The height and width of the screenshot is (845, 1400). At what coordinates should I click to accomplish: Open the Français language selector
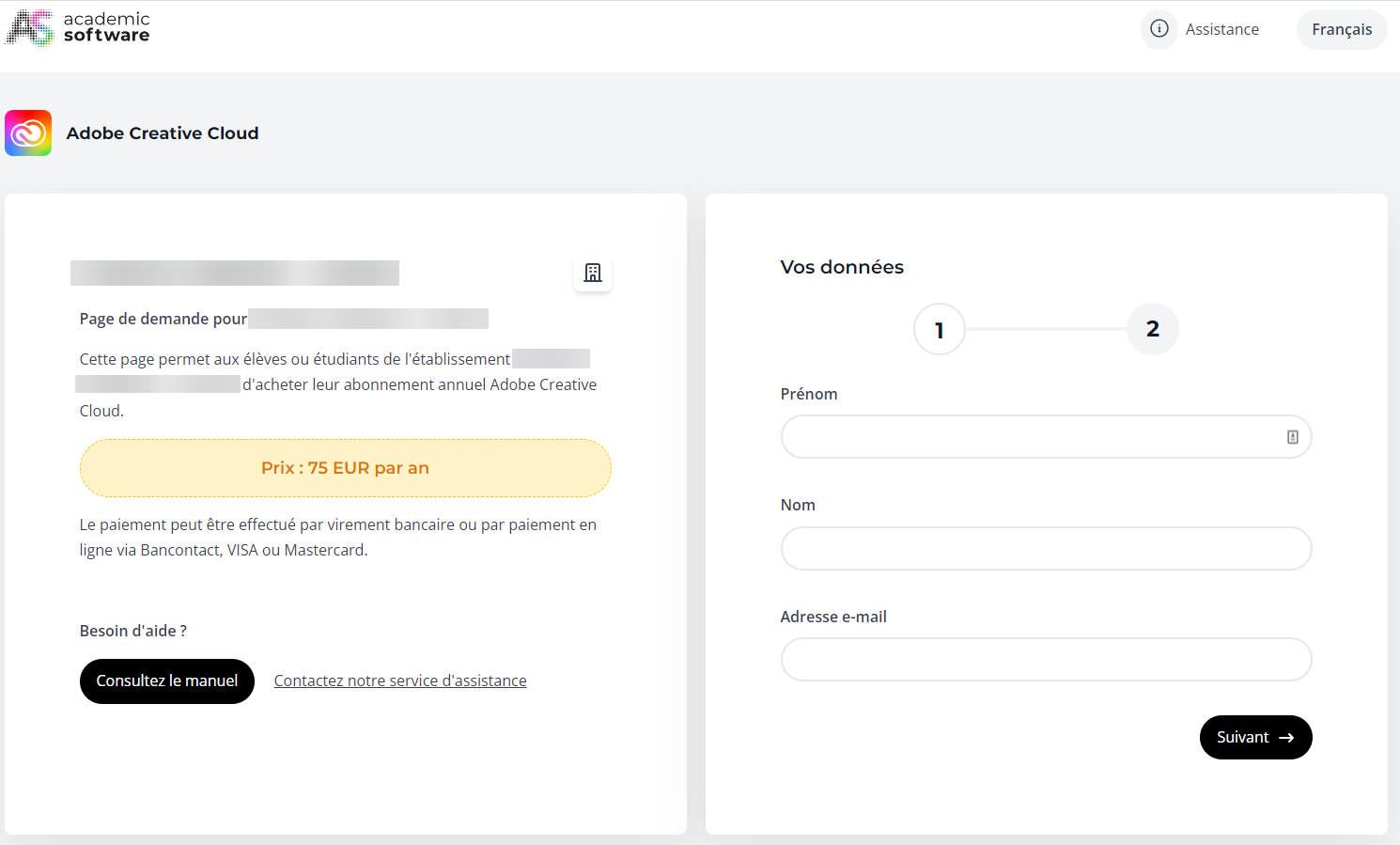[x=1342, y=29]
